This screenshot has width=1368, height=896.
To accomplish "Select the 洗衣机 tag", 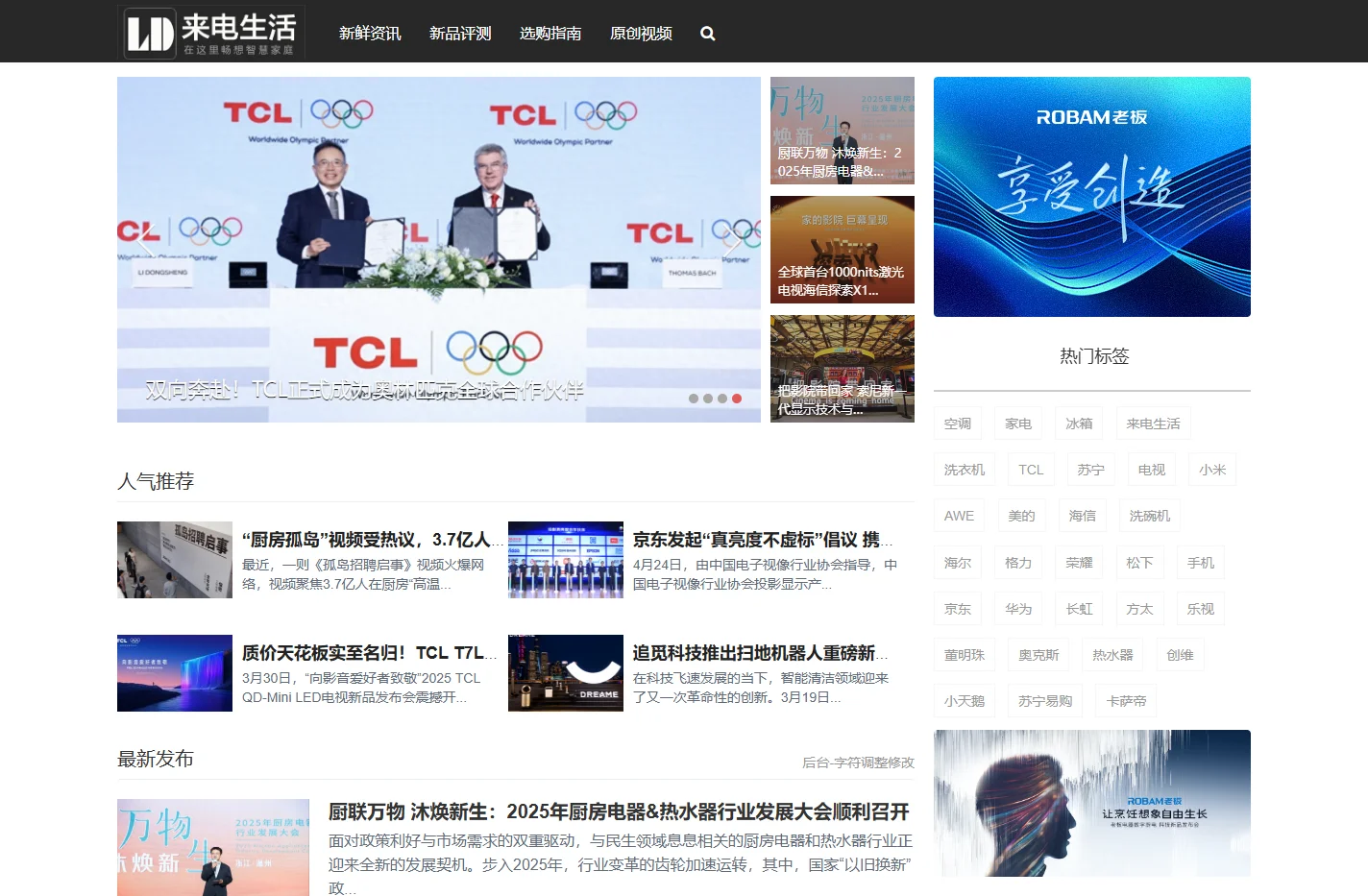I will [965, 470].
